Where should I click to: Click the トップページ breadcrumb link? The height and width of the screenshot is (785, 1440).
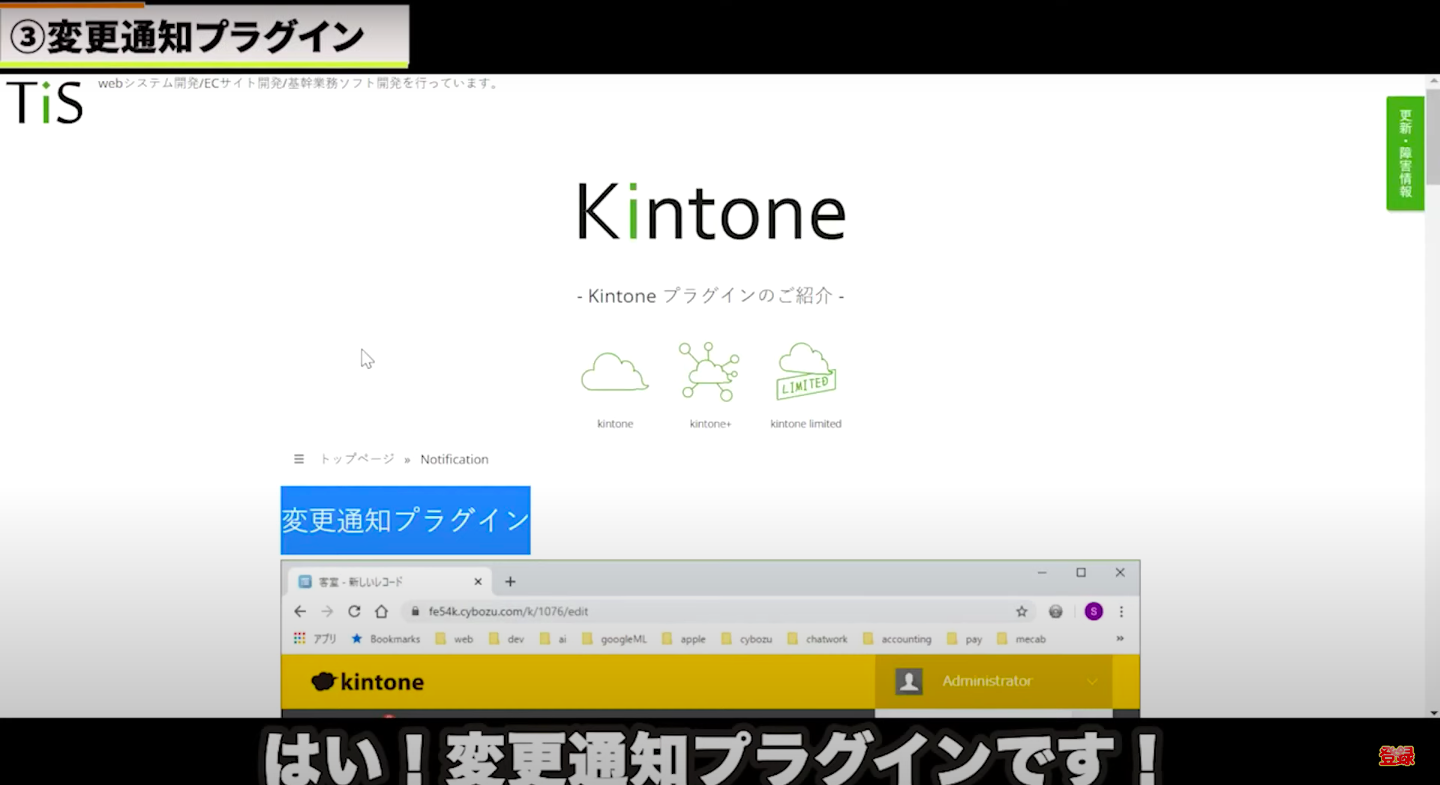(355, 458)
